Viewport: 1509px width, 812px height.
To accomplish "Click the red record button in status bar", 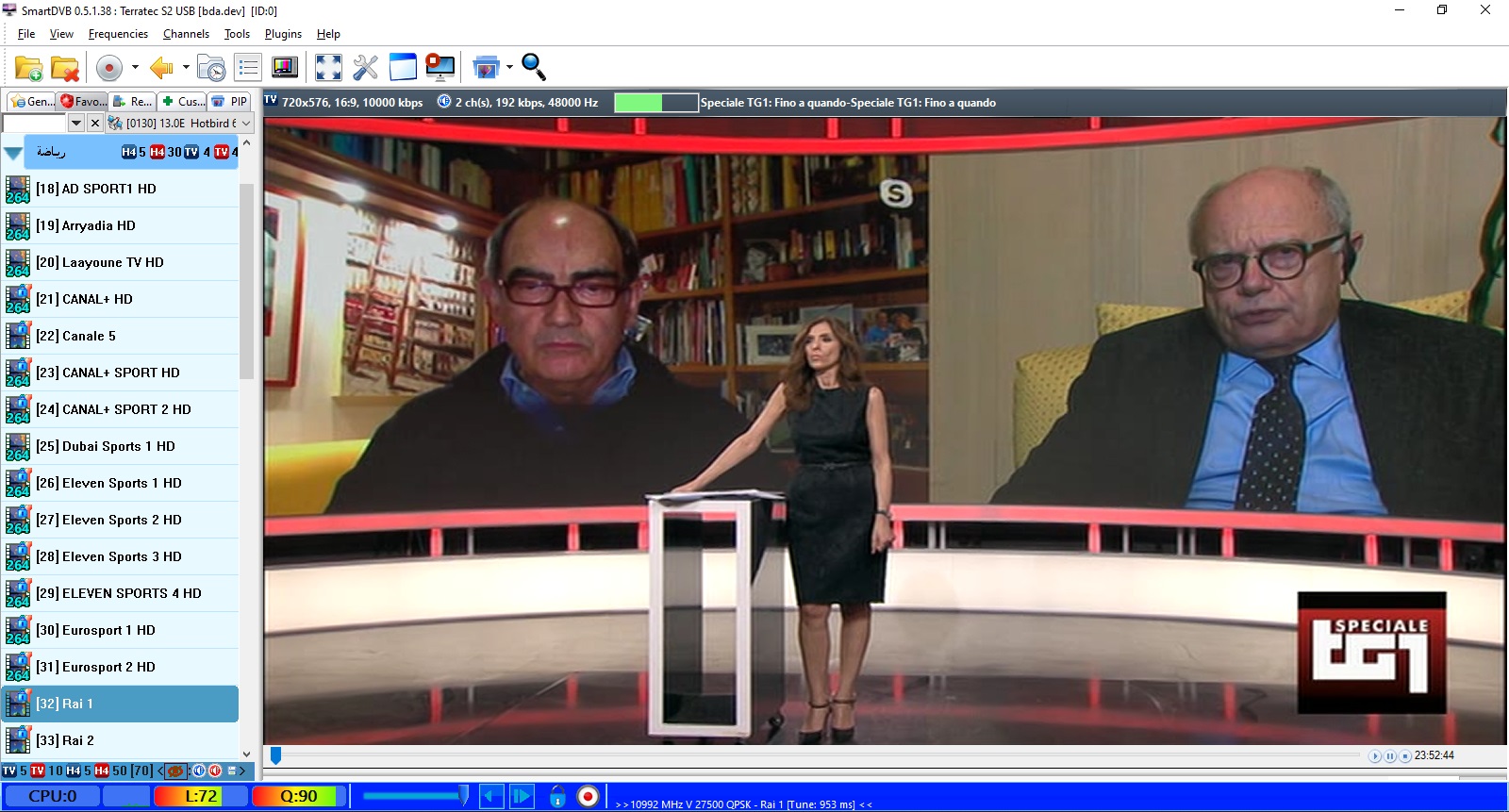I will pos(588,797).
